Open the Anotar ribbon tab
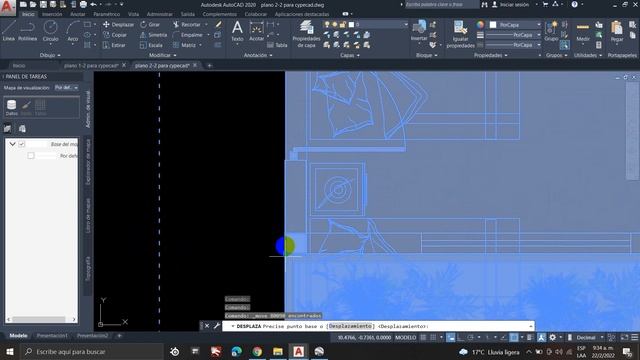The height and width of the screenshot is (360, 640). pyautogui.click(x=78, y=14)
